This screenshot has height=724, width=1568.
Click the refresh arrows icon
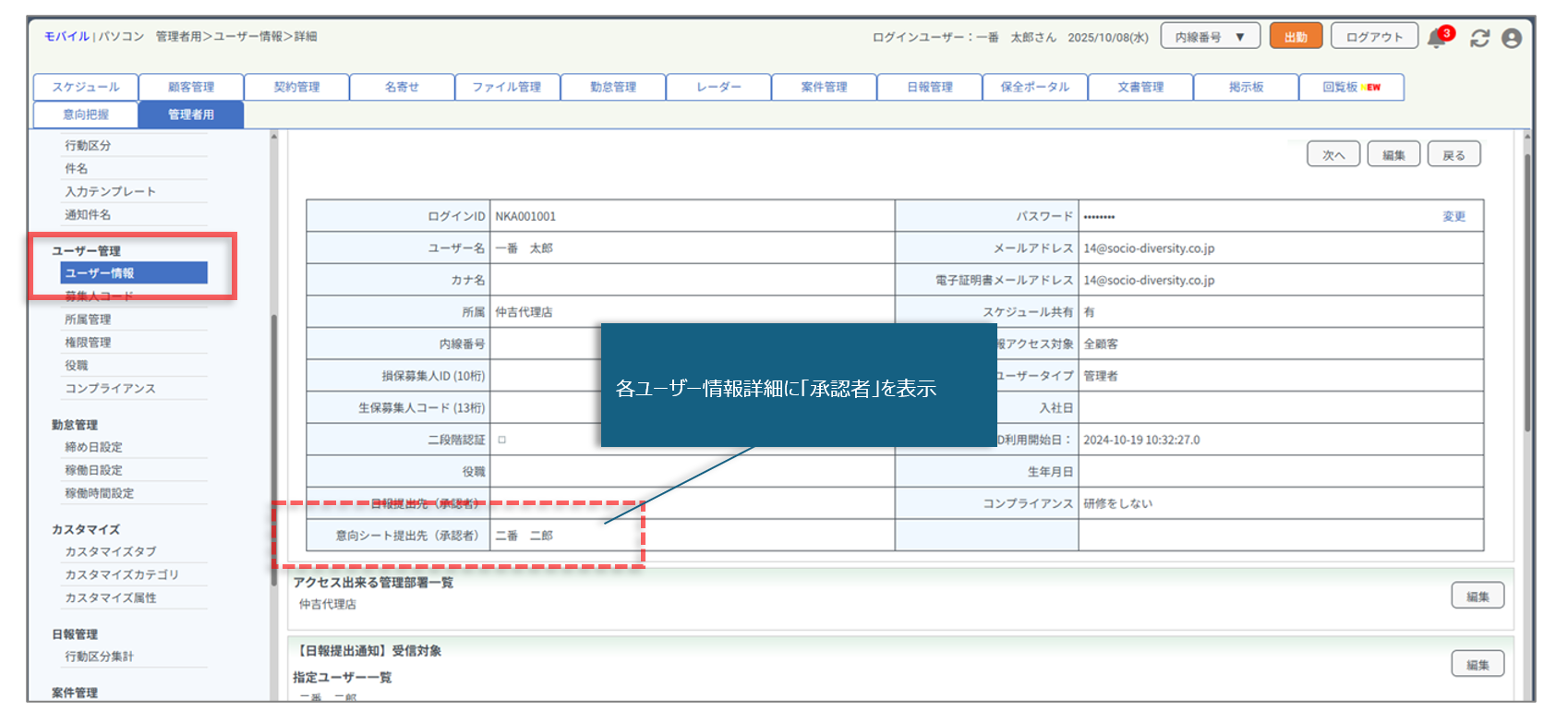click(x=1479, y=38)
